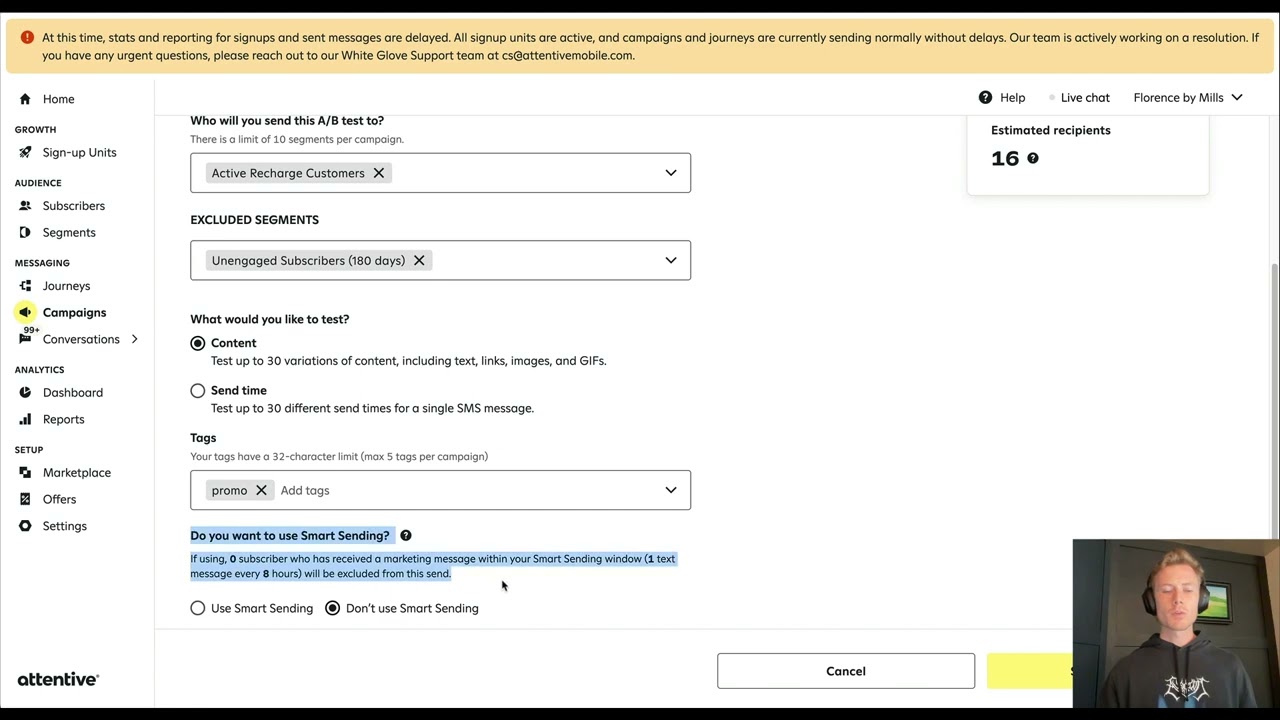Click the attentive logo
This screenshot has height=720, width=1280.
[58, 679]
